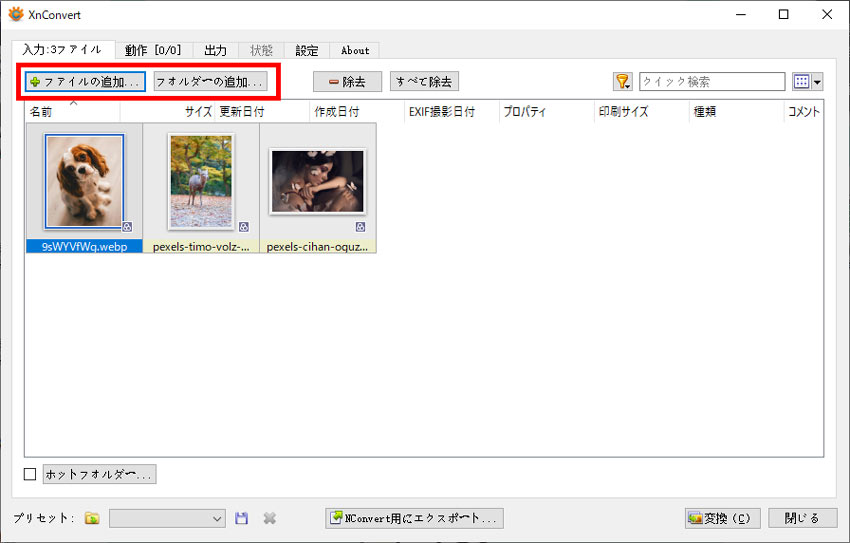
Task: Click badge icon on pexels-cihan-oguz thumbnail
Action: [x=360, y=227]
